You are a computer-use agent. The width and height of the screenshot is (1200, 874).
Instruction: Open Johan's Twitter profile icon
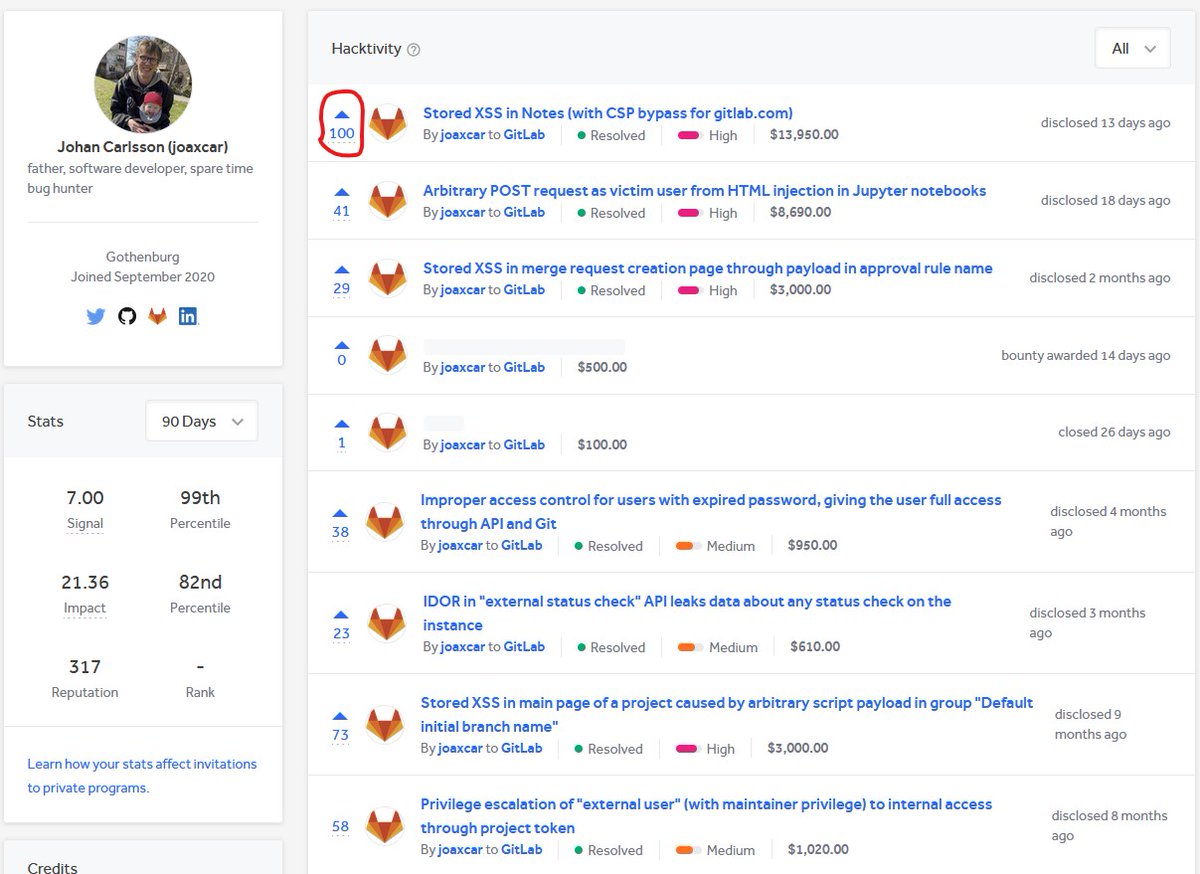(96, 316)
